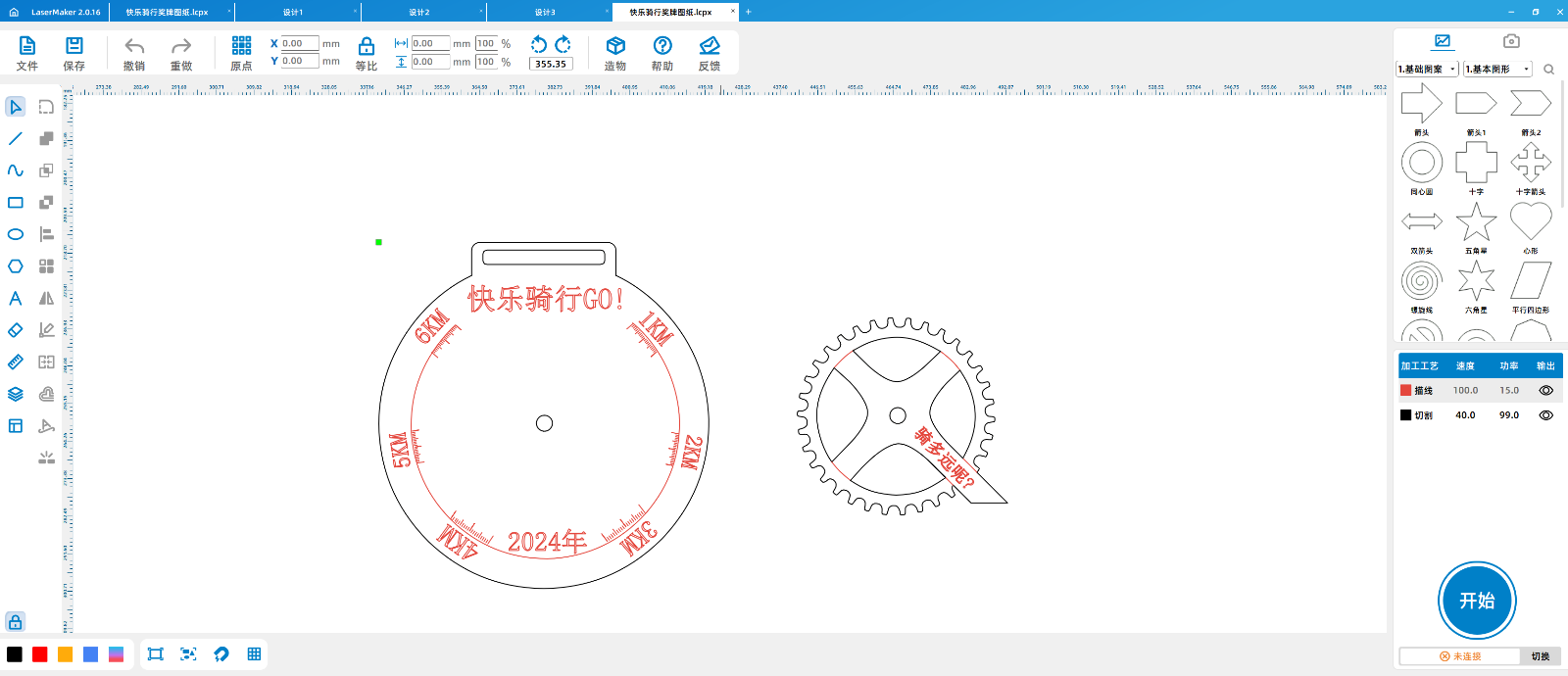Click the 切换 switch button
The width and height of the screenshot is (1568, 676).
pyautogui.click(x=1540, y=656)
